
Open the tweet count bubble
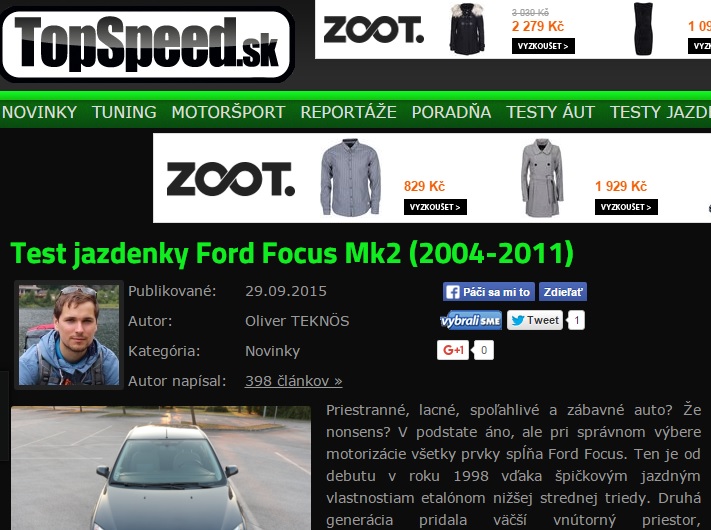point(576,320)
